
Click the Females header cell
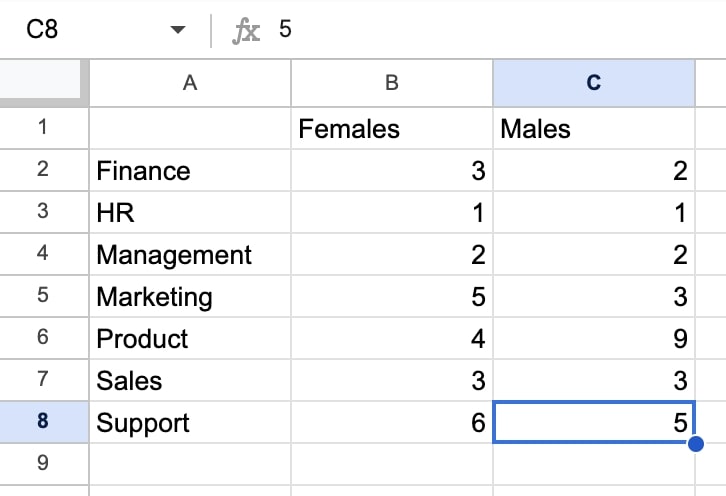coord(392,128)
